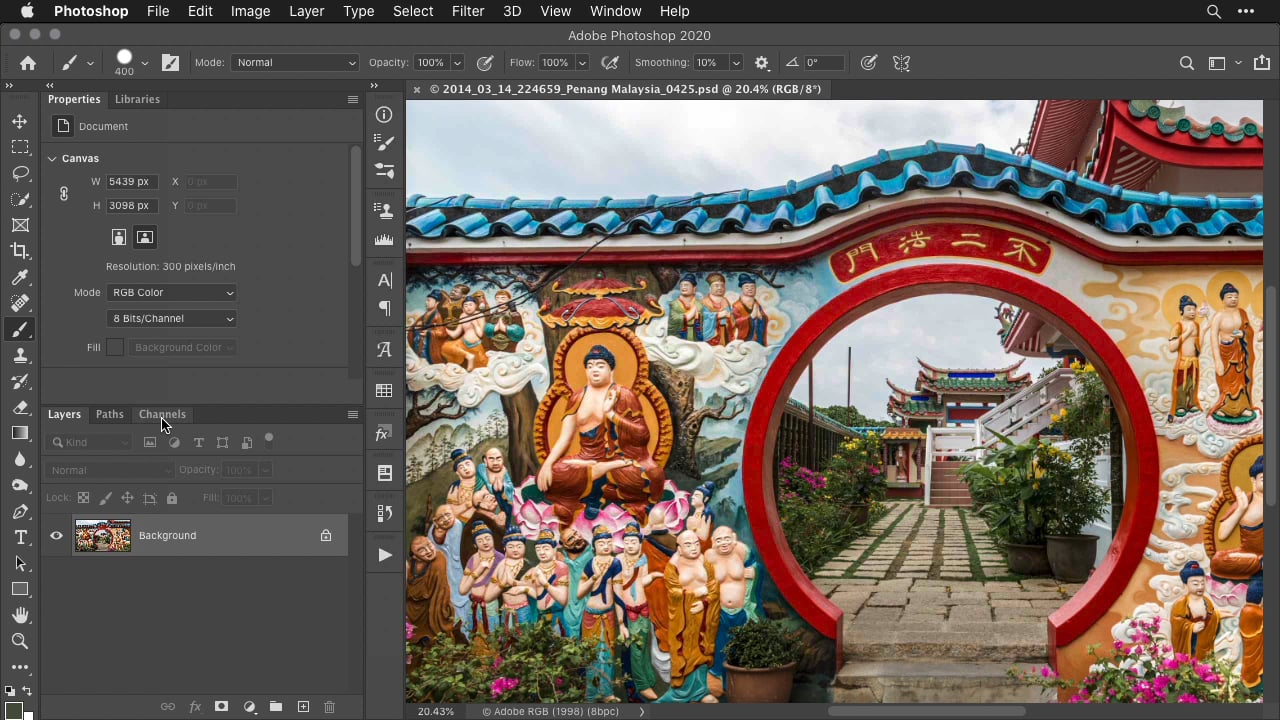Toggle pressure for opacity button
1280x720 pixels.
coord(485,62)
